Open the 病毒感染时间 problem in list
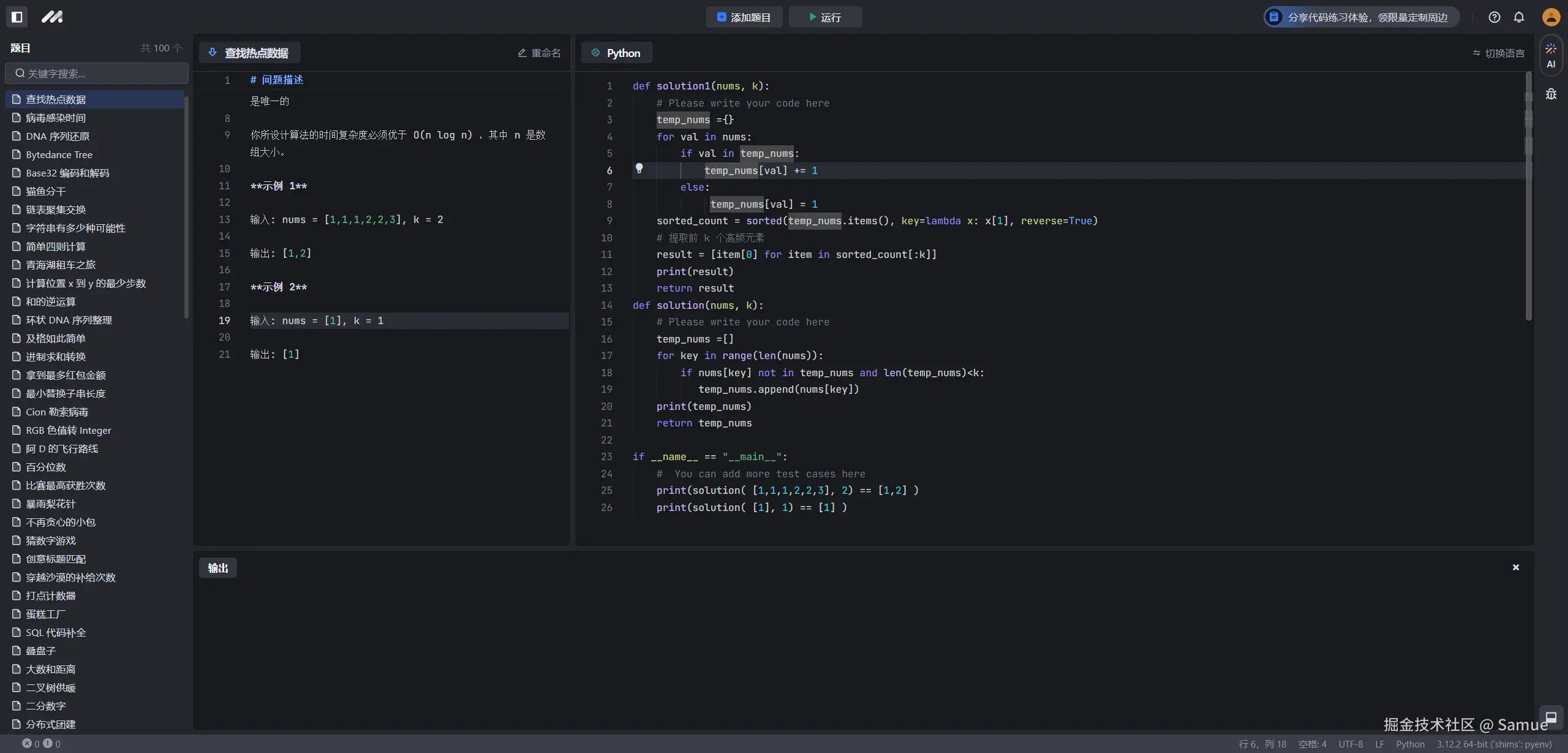This screenshot has width=1568, height=753. (x=55, y=118)
